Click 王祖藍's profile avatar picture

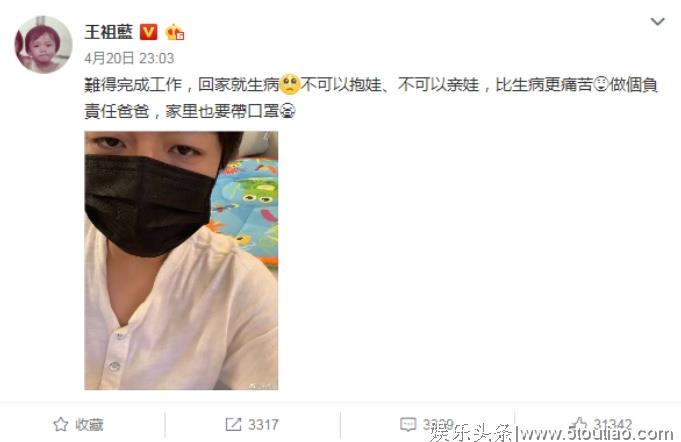pos(43,44)
